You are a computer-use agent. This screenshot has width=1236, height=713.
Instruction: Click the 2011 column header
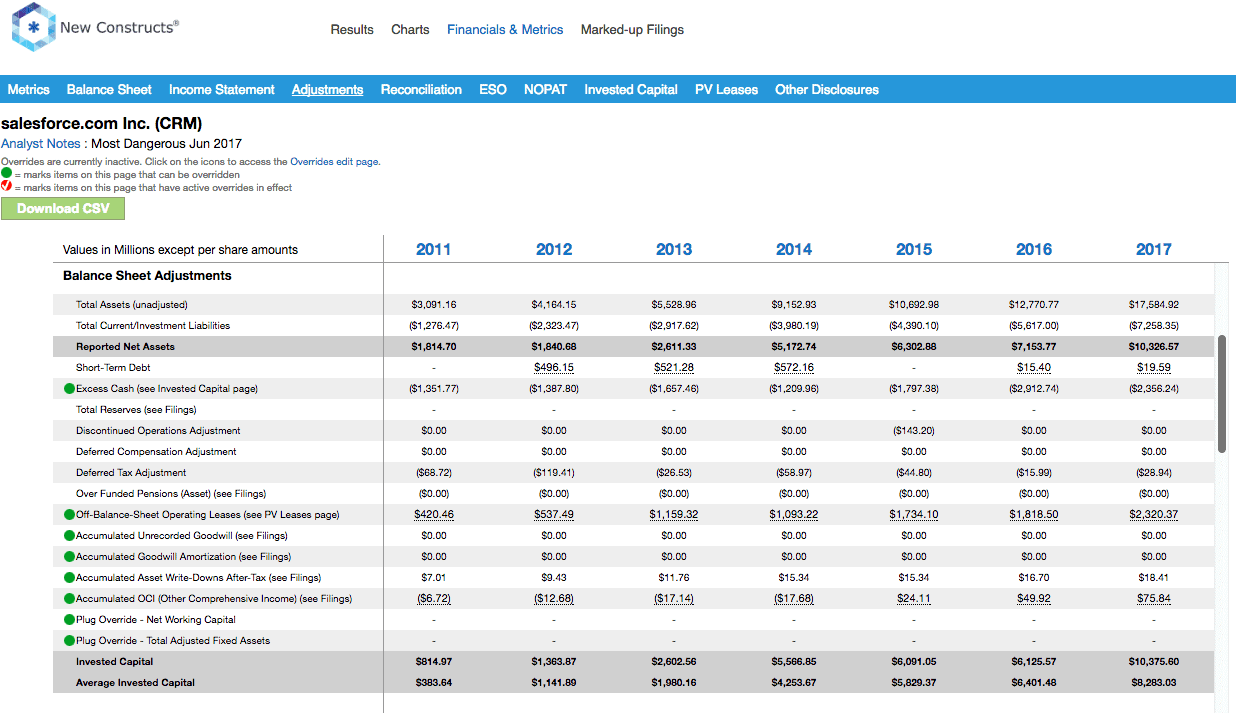tap(433, 249)
